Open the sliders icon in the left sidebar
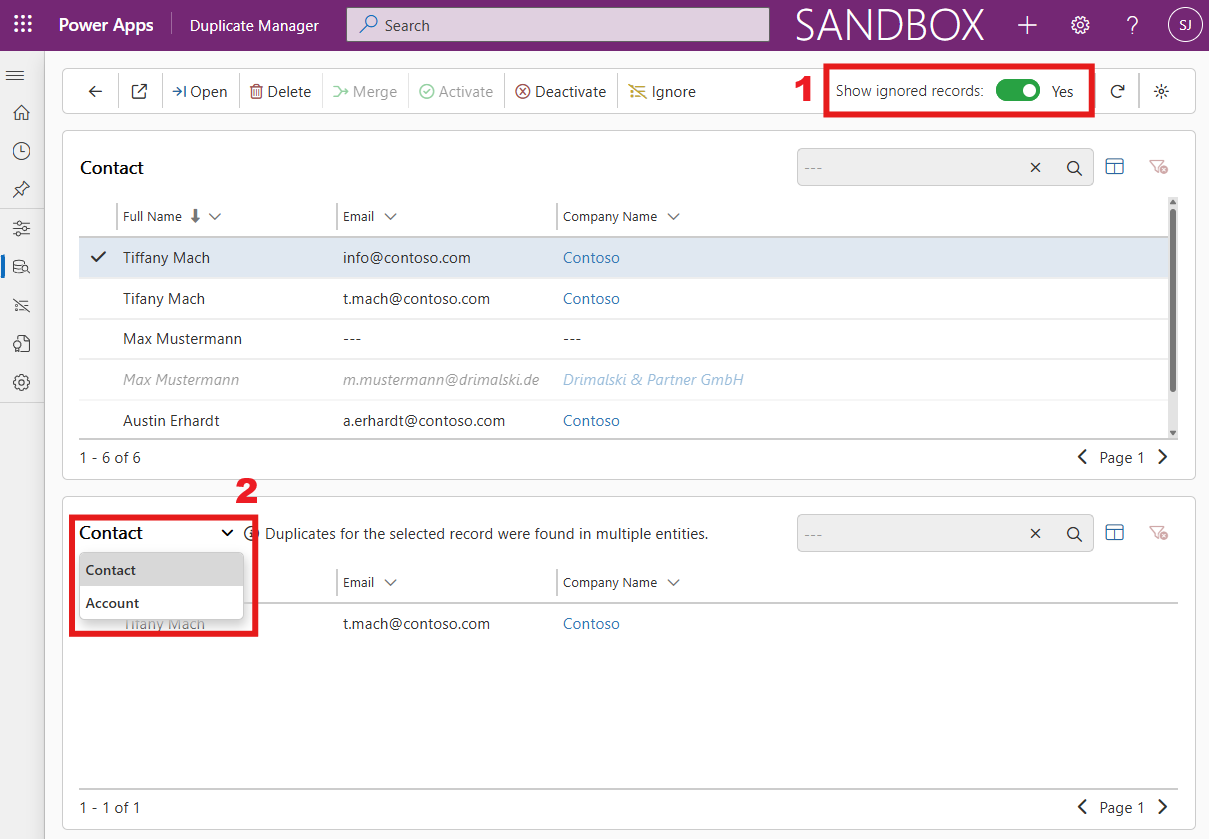Image resolution: width=1209 pixels, height=839 pixels. 21,228
